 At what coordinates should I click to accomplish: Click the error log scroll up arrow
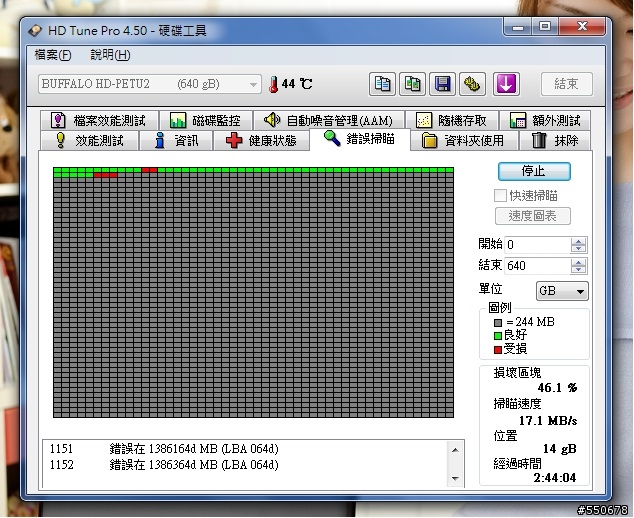(x=455, y=450)
